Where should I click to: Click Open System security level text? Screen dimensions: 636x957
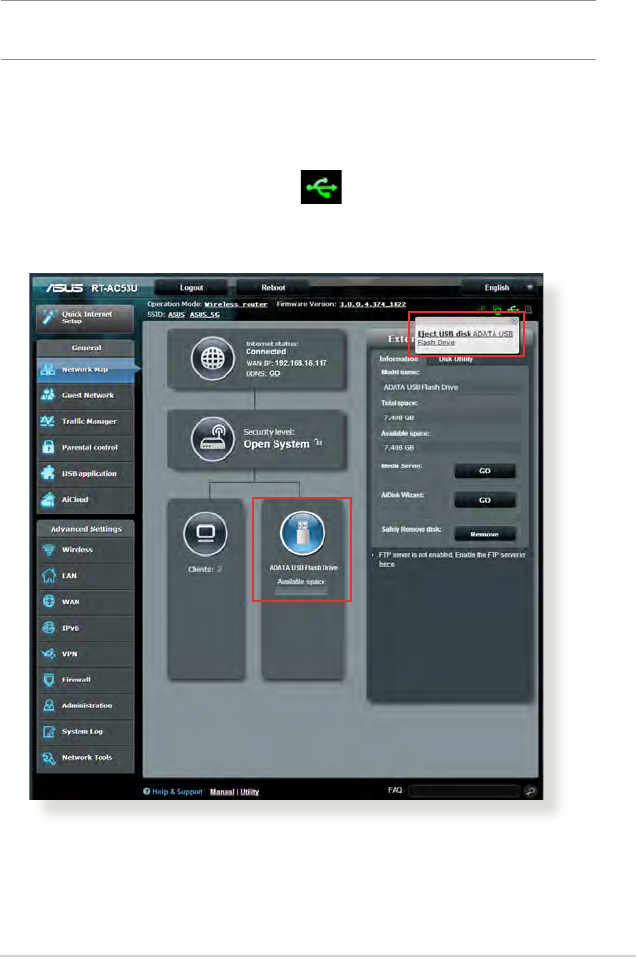click(276, 444)
